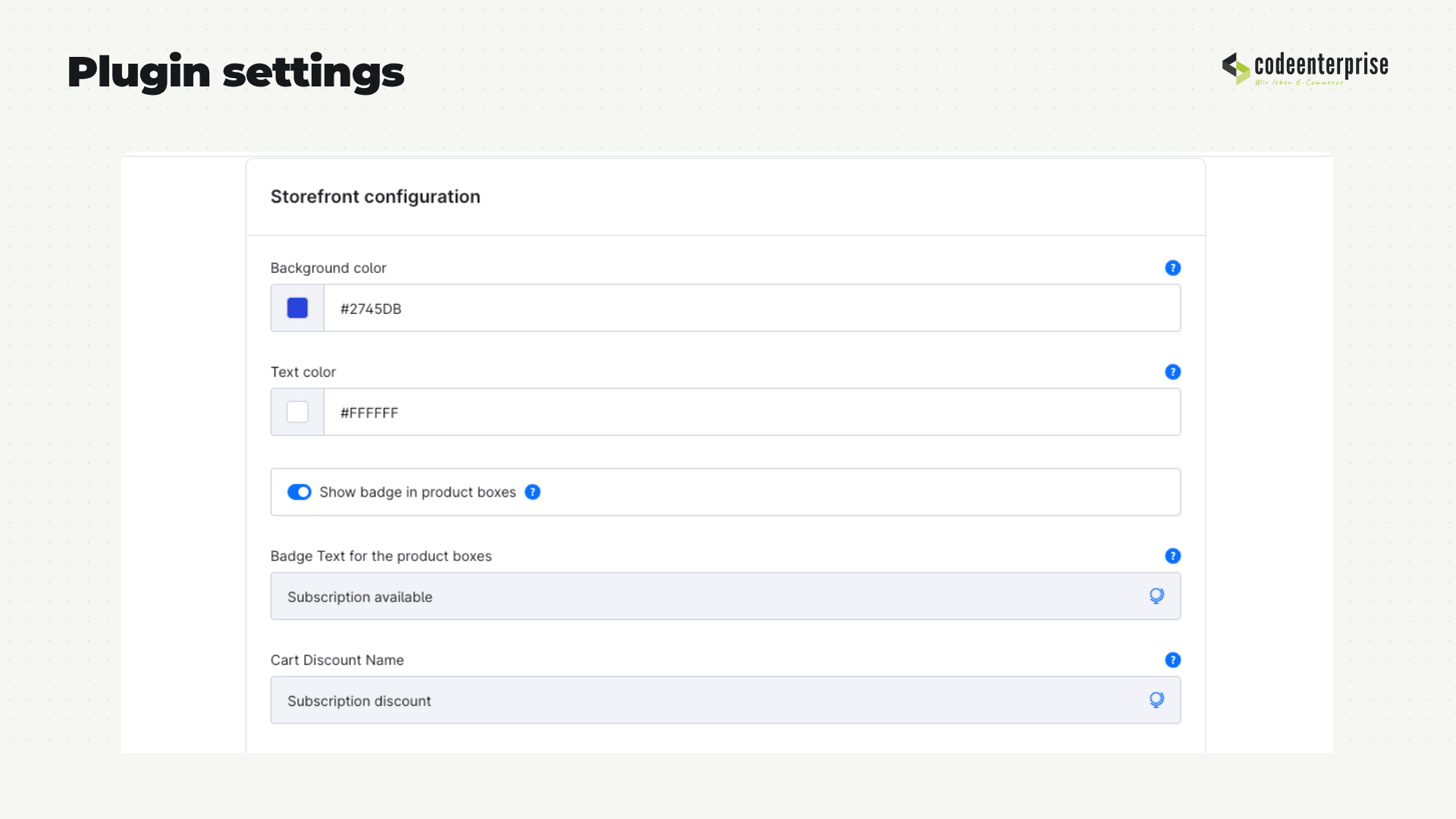Click inheritance icon in Subscription discount field

click(1156, 700)
